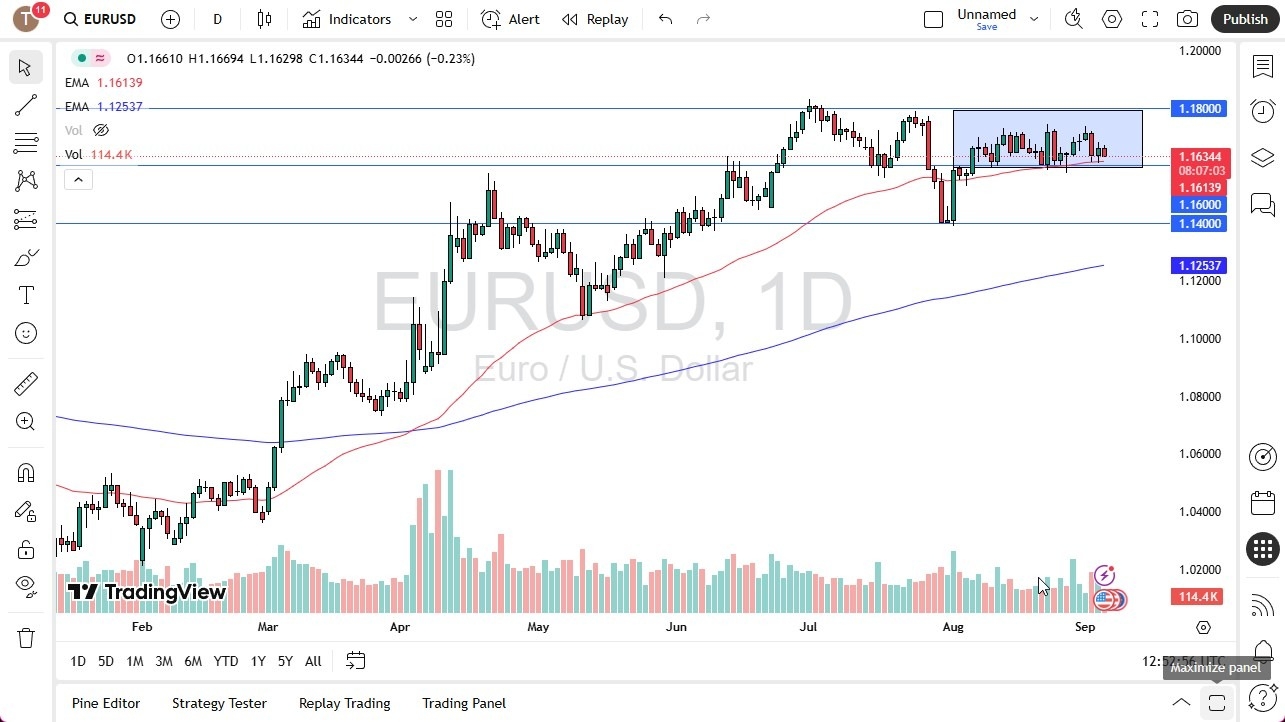1285x722 pixels.
Task: Select the Measure ruler tool
Action: click(x=26, y=383)
